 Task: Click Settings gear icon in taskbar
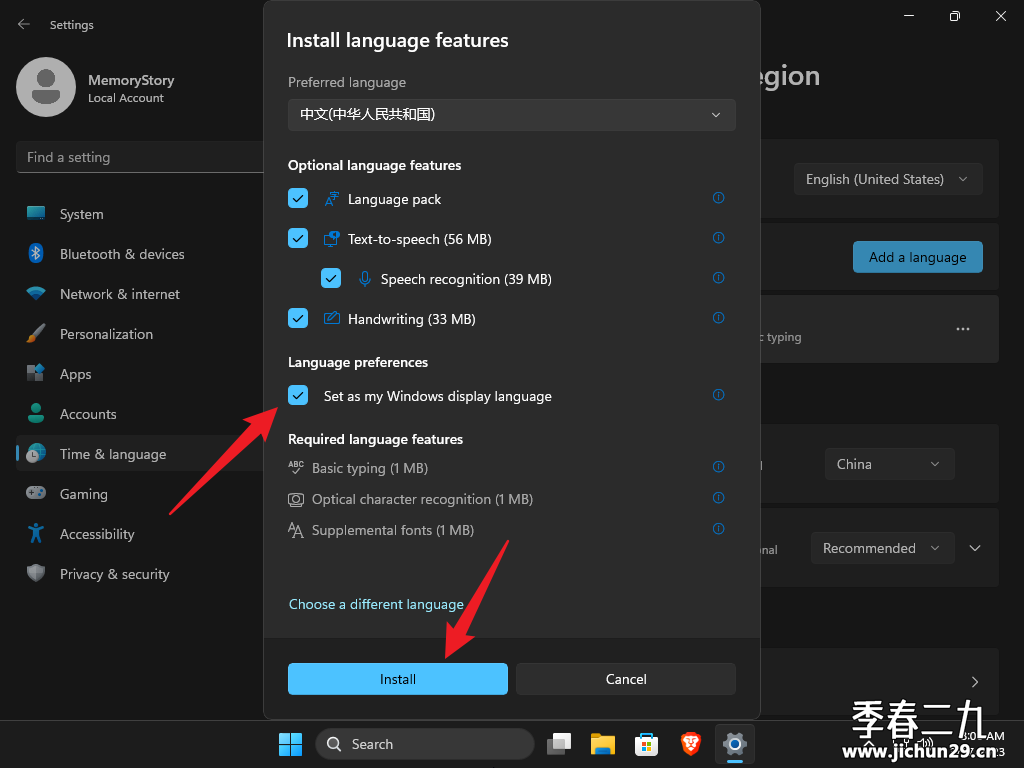[x=735, y=744]
